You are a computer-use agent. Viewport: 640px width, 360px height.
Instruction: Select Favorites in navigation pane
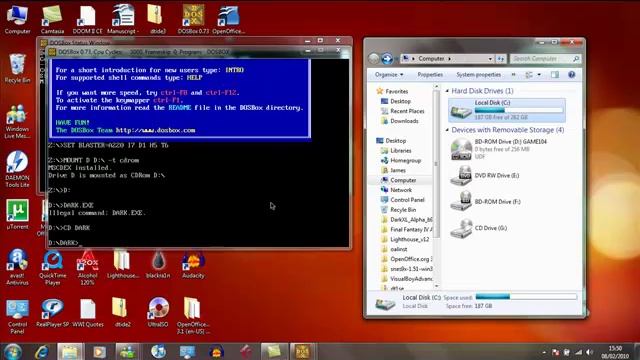[x=396, y=91]
